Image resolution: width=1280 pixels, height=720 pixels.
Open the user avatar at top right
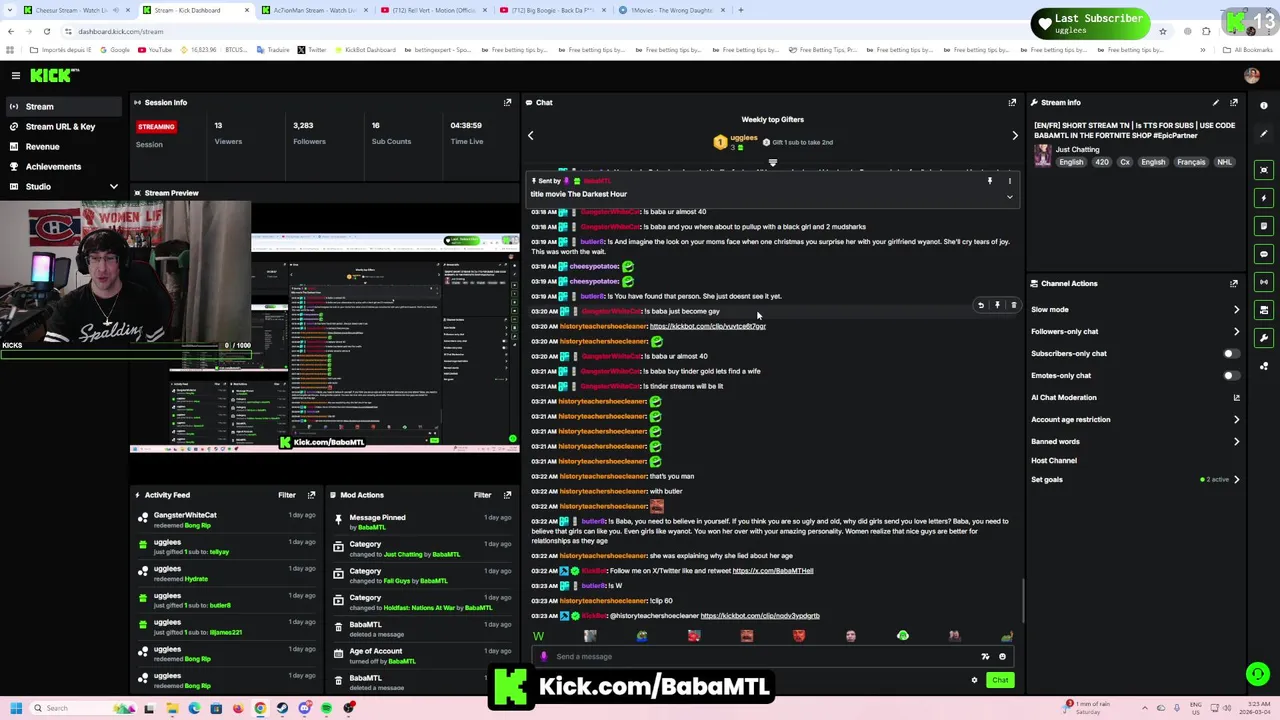tap(1252, 76)
